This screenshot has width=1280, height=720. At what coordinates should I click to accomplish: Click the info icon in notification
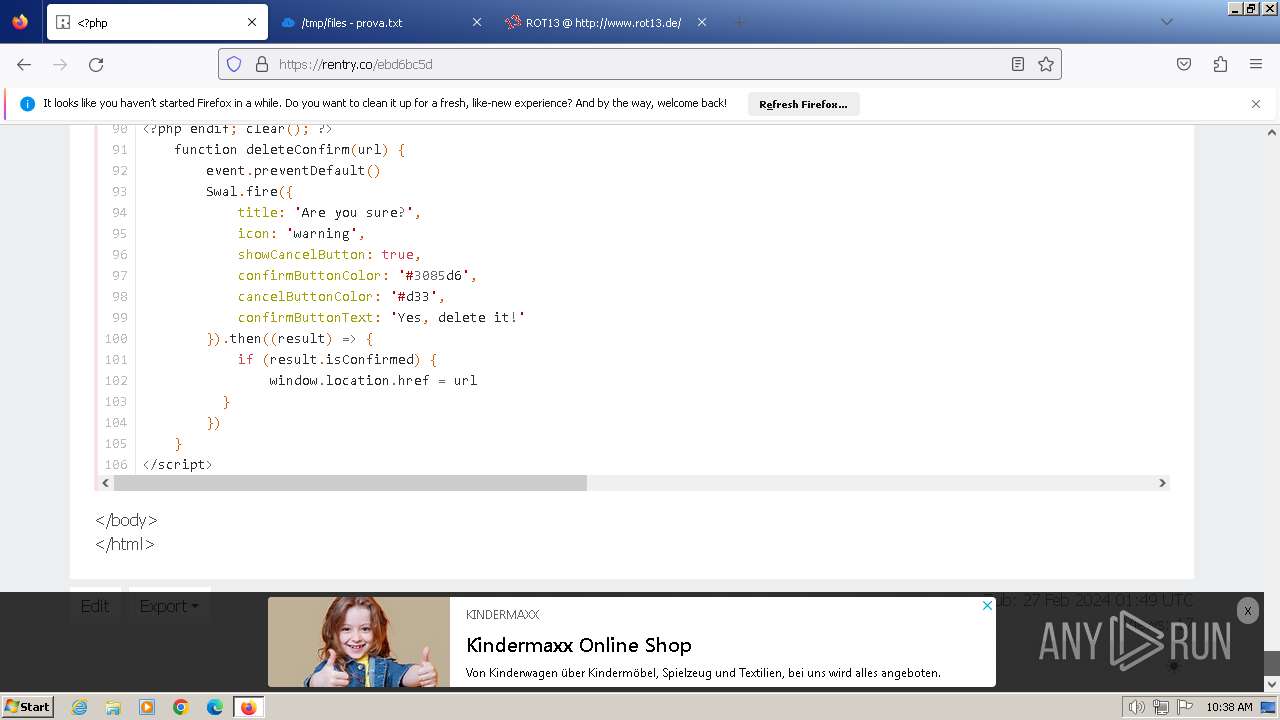point(27,104)
